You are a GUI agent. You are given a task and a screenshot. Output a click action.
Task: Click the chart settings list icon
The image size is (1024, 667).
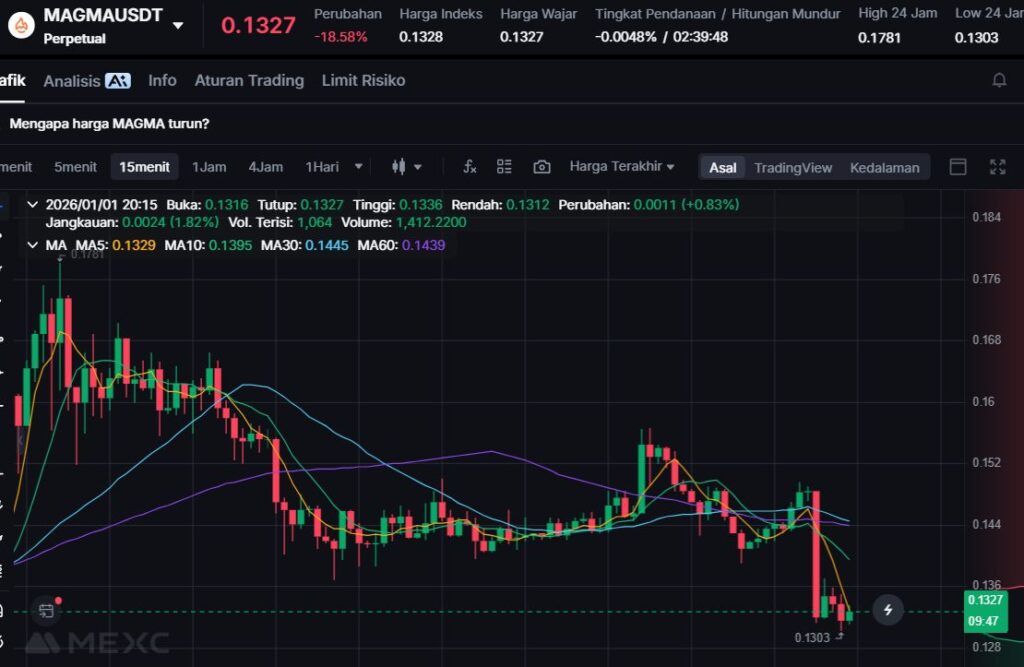pos(504,167)
